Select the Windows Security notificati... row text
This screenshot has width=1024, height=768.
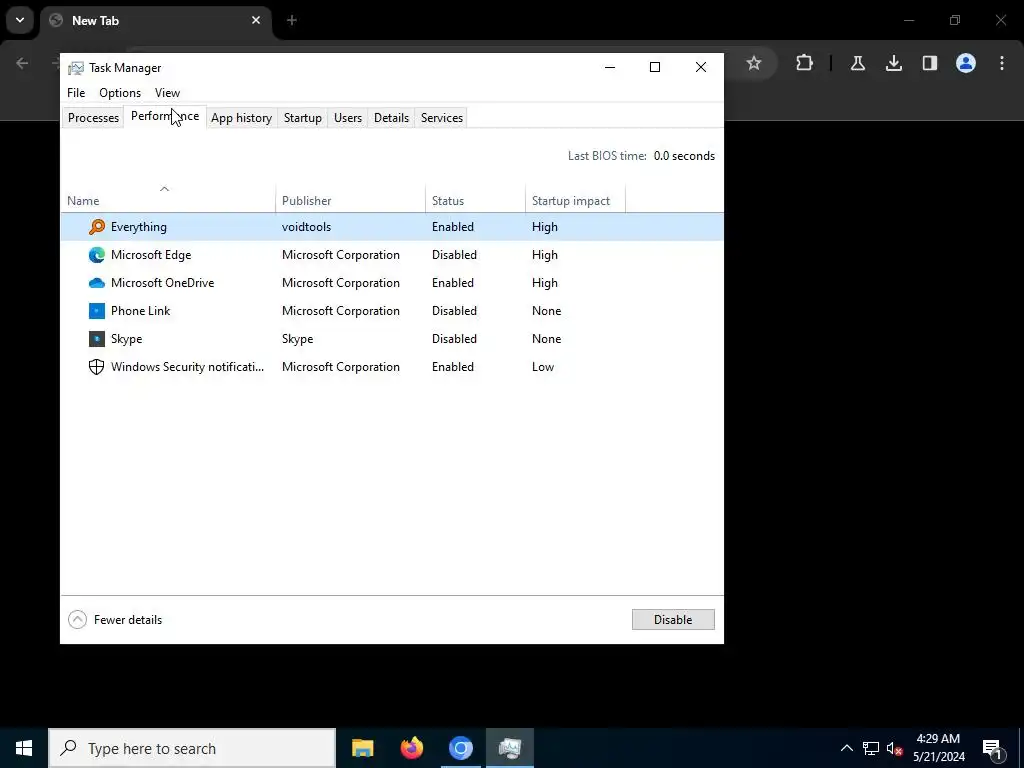187,367
